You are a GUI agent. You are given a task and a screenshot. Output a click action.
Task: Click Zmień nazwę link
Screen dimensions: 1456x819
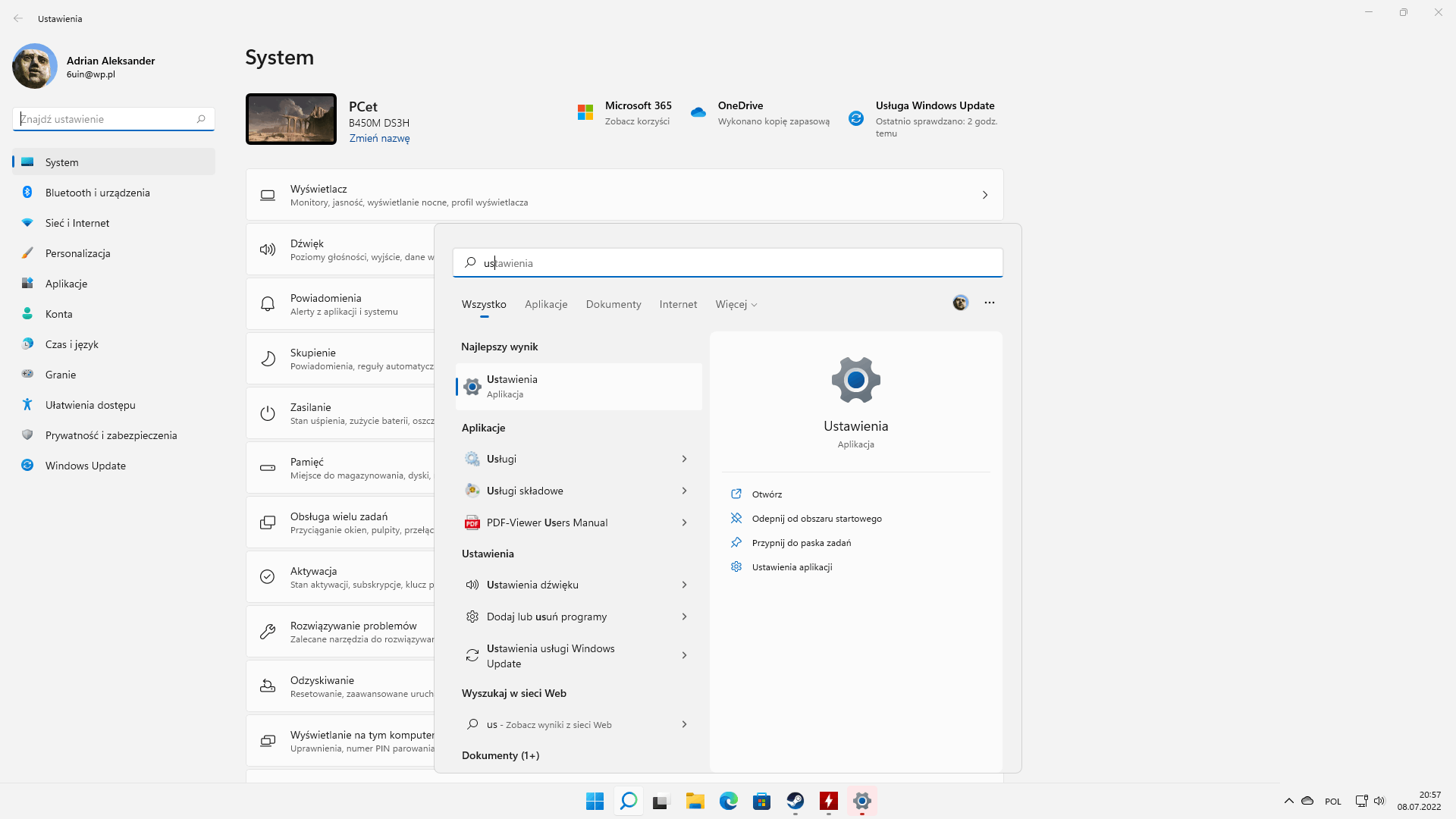tap(379, 138)
